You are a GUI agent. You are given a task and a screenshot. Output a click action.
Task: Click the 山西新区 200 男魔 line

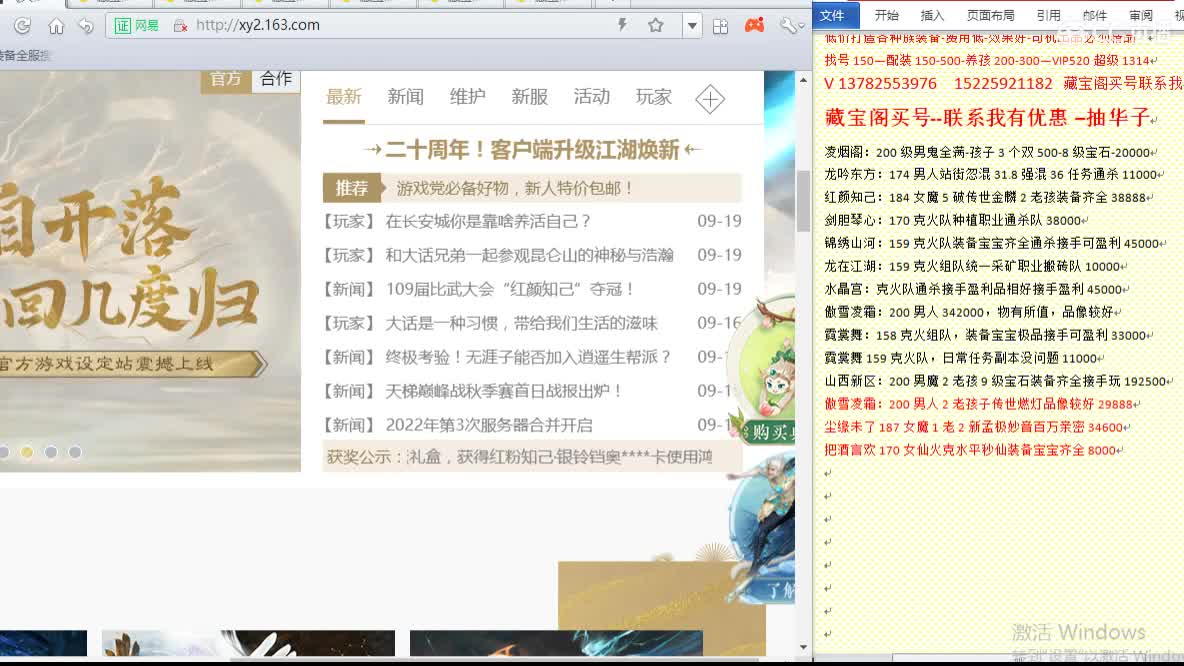[x=997, y=381]
